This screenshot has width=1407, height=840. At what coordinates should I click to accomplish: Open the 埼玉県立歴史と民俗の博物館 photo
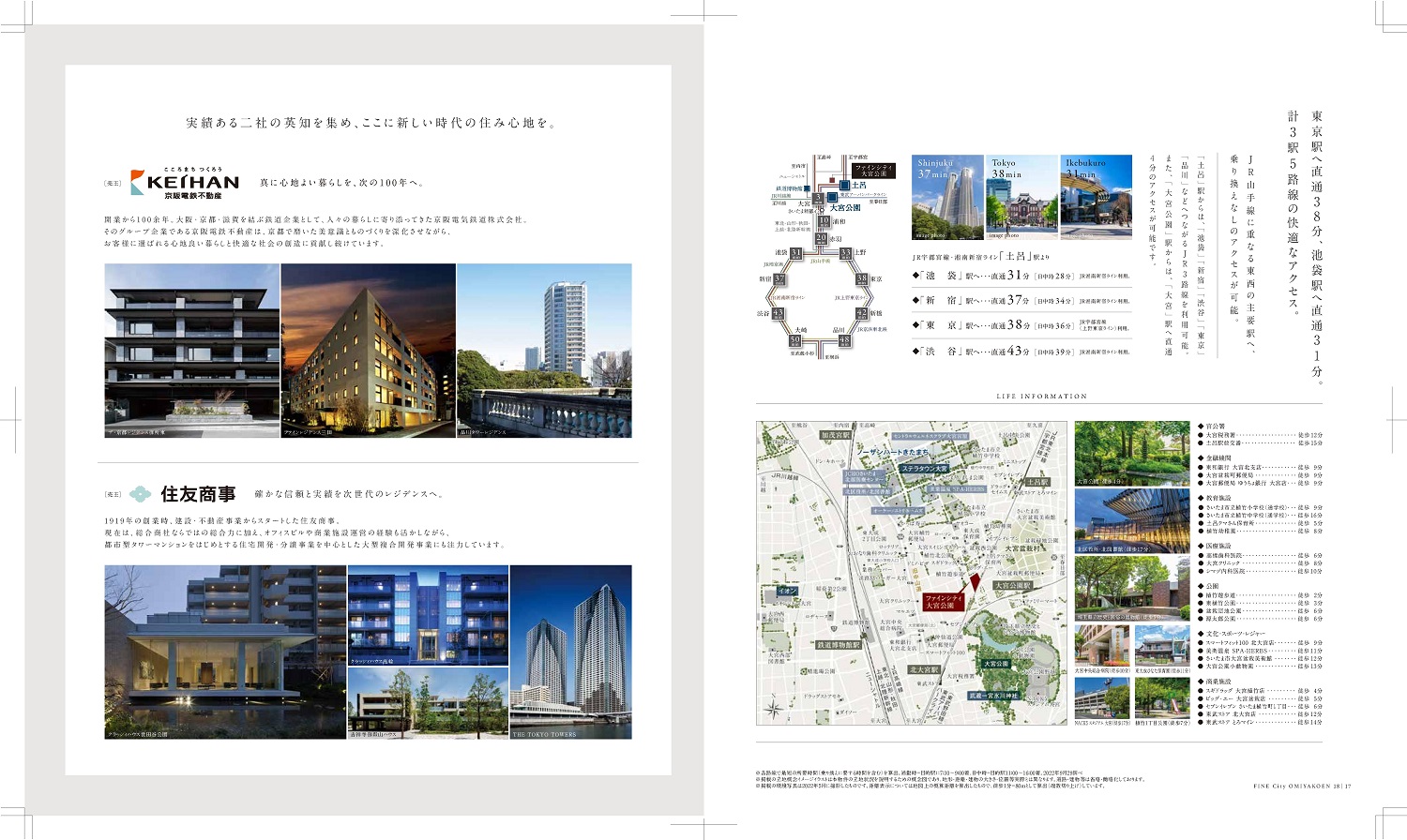pyautogui.click(x=1131, y=589)
